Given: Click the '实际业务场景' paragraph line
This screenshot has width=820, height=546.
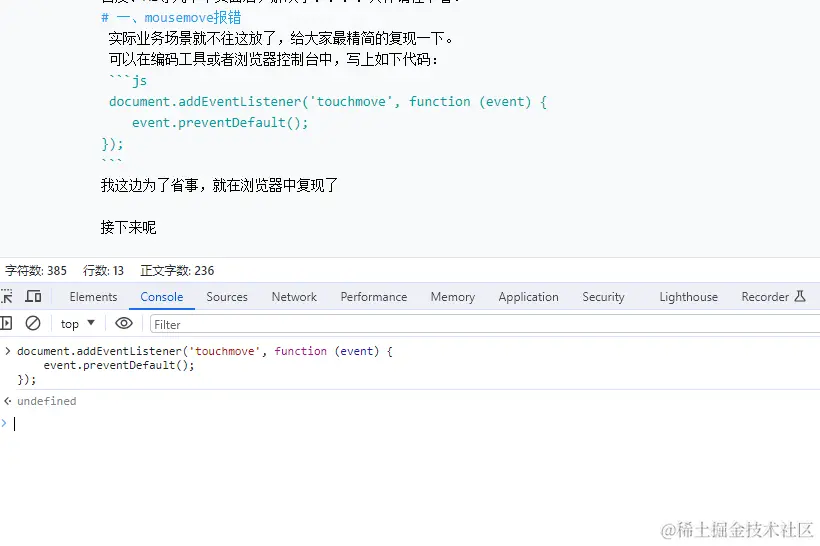Looking at the screenshot, I should (x=281, y=38).
